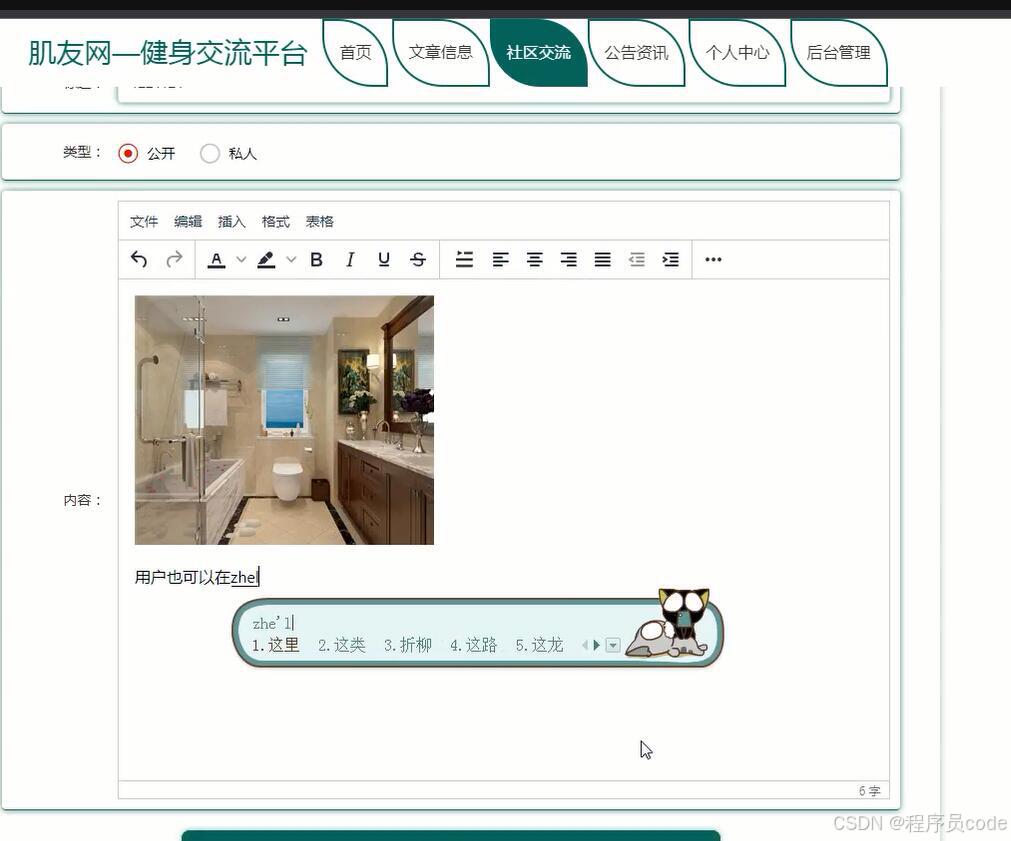Select the 私人 radio button
The height and width of the screenshot is (841, 1011).
[210, 153]
